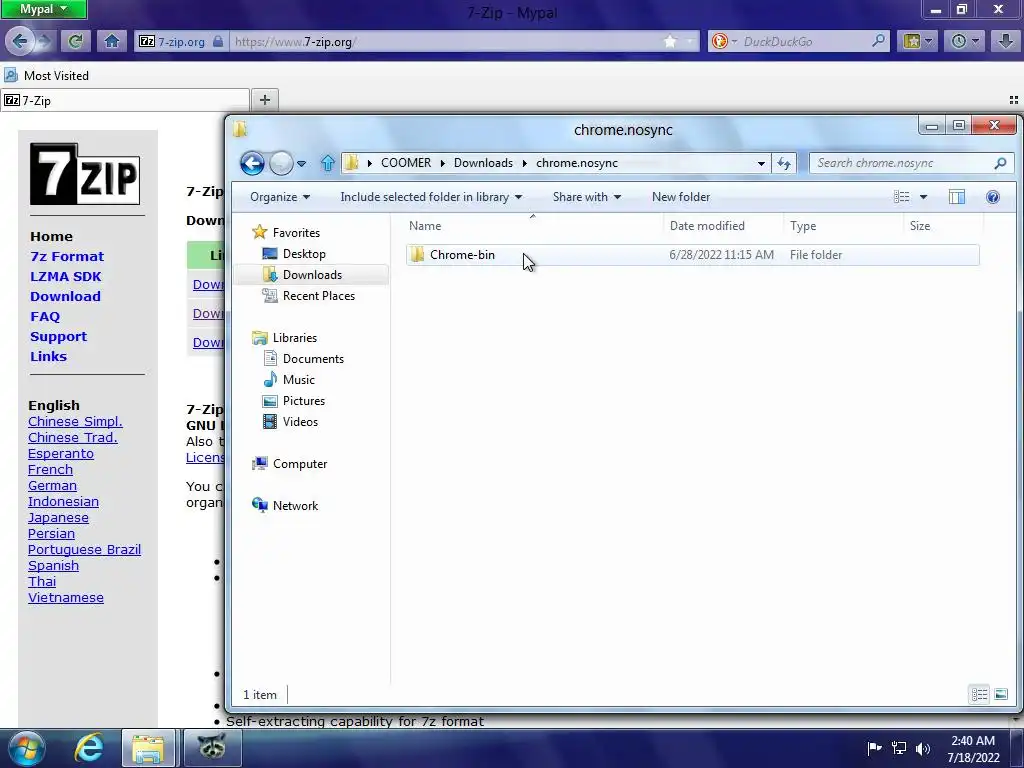
Task: Open the FAQ link
Action: point(45,316)
